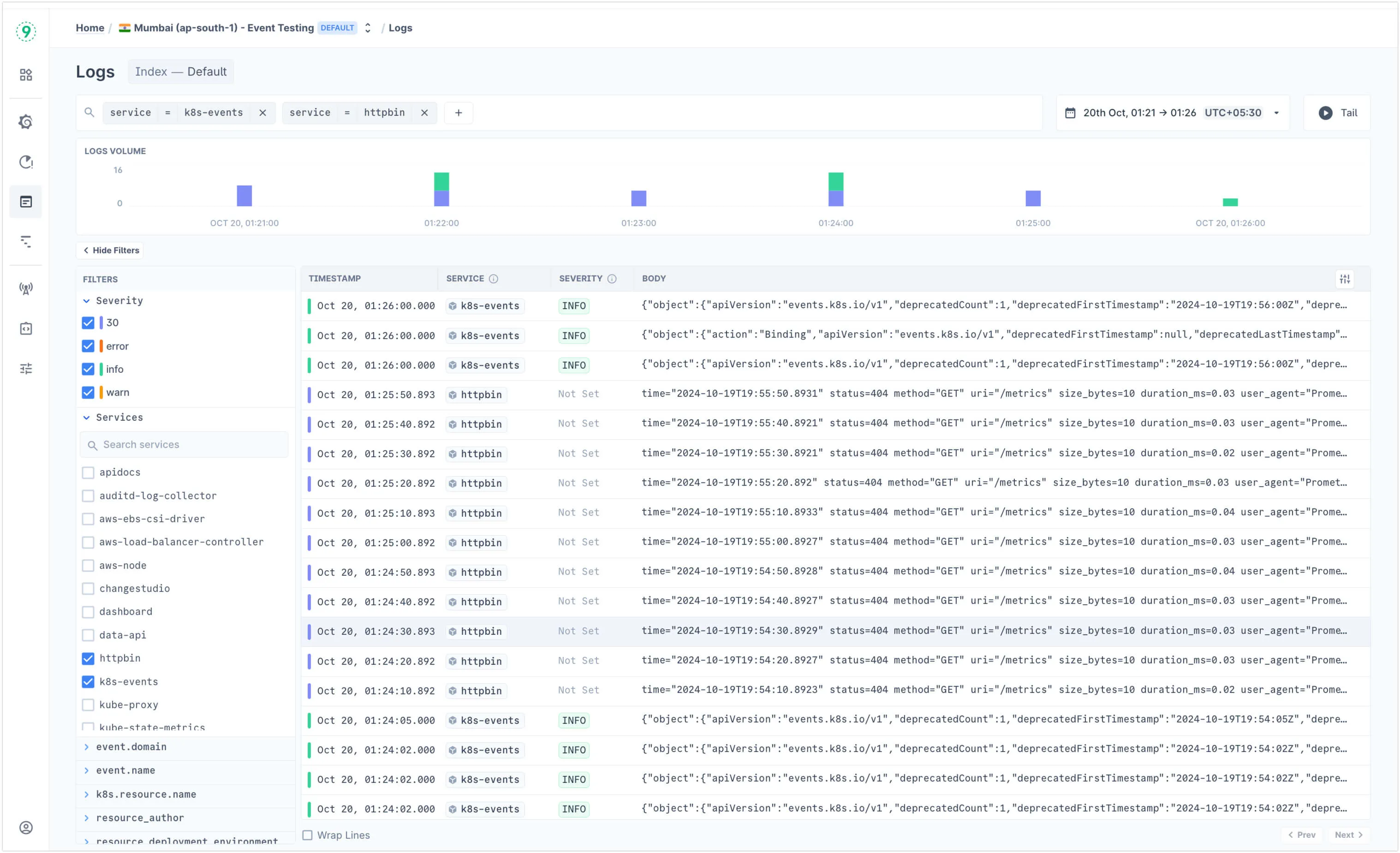This screenshot has width=1400, height=853.
Task: Go to Home breadcrumb link
Action: point(90,28)
